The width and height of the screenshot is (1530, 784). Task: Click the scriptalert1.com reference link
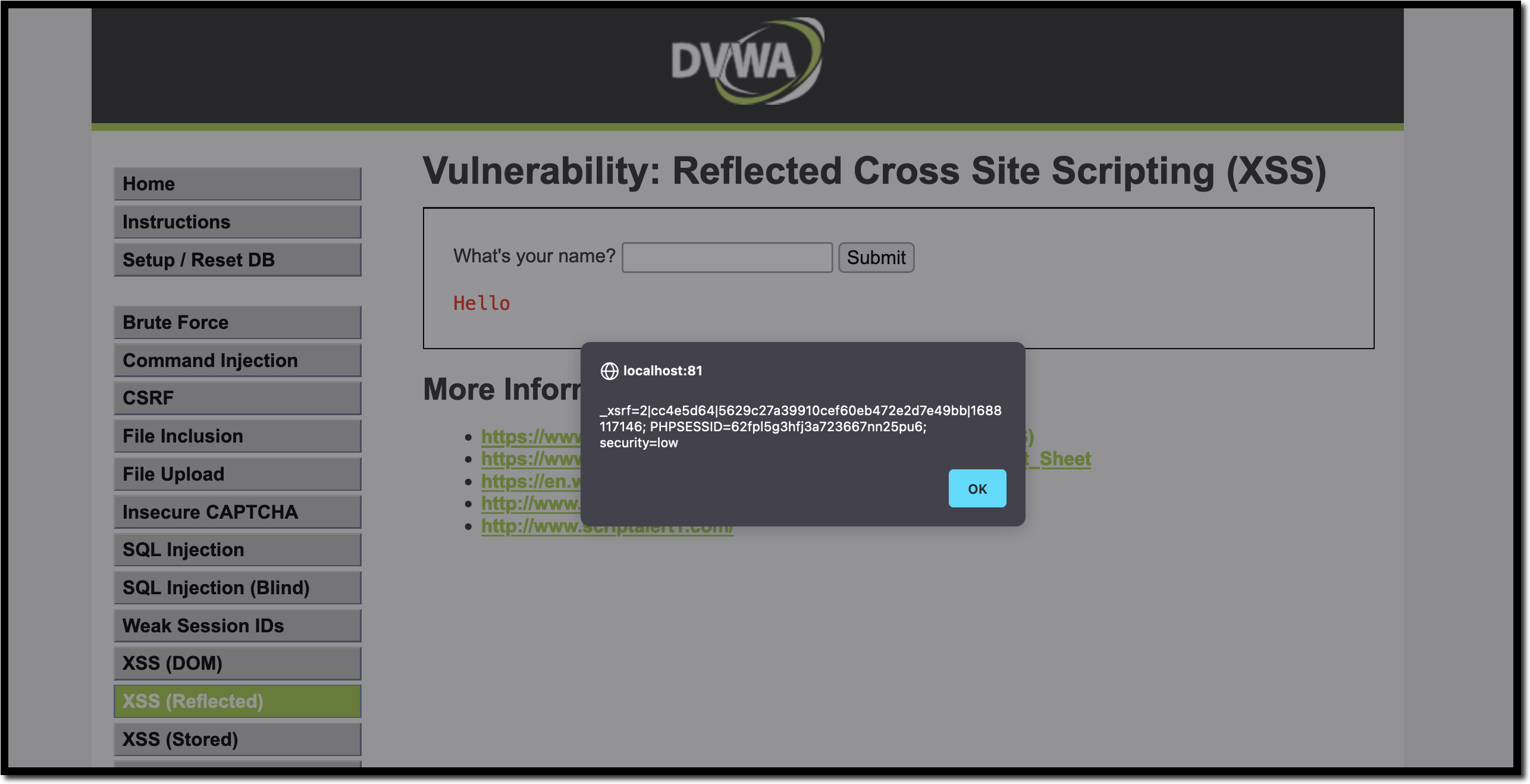pos(607,527)
